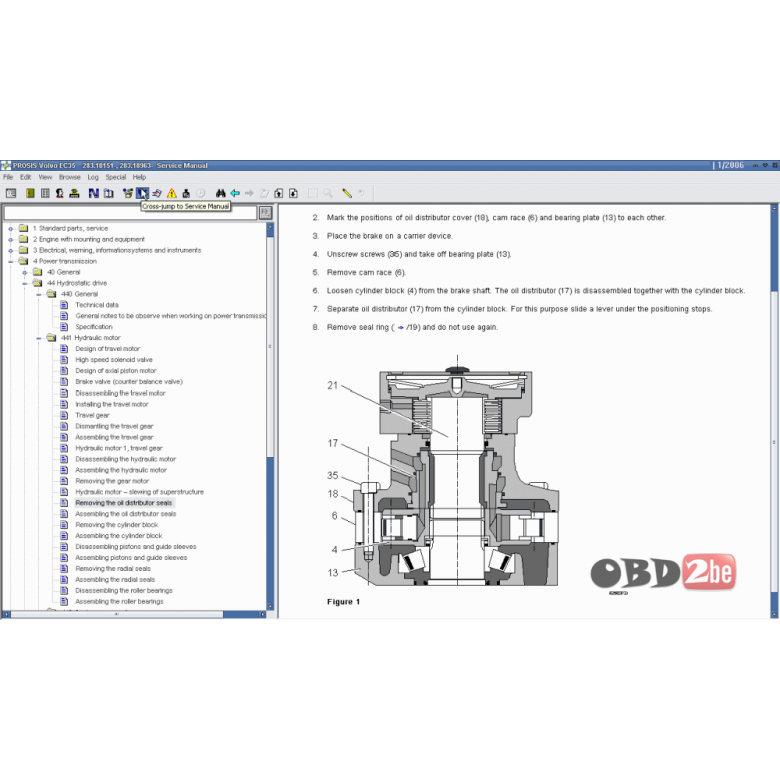Select 'Removing the oil distributor seals'
The width and height of the screenshot is (780, 780).
click(x=124, y=503)
